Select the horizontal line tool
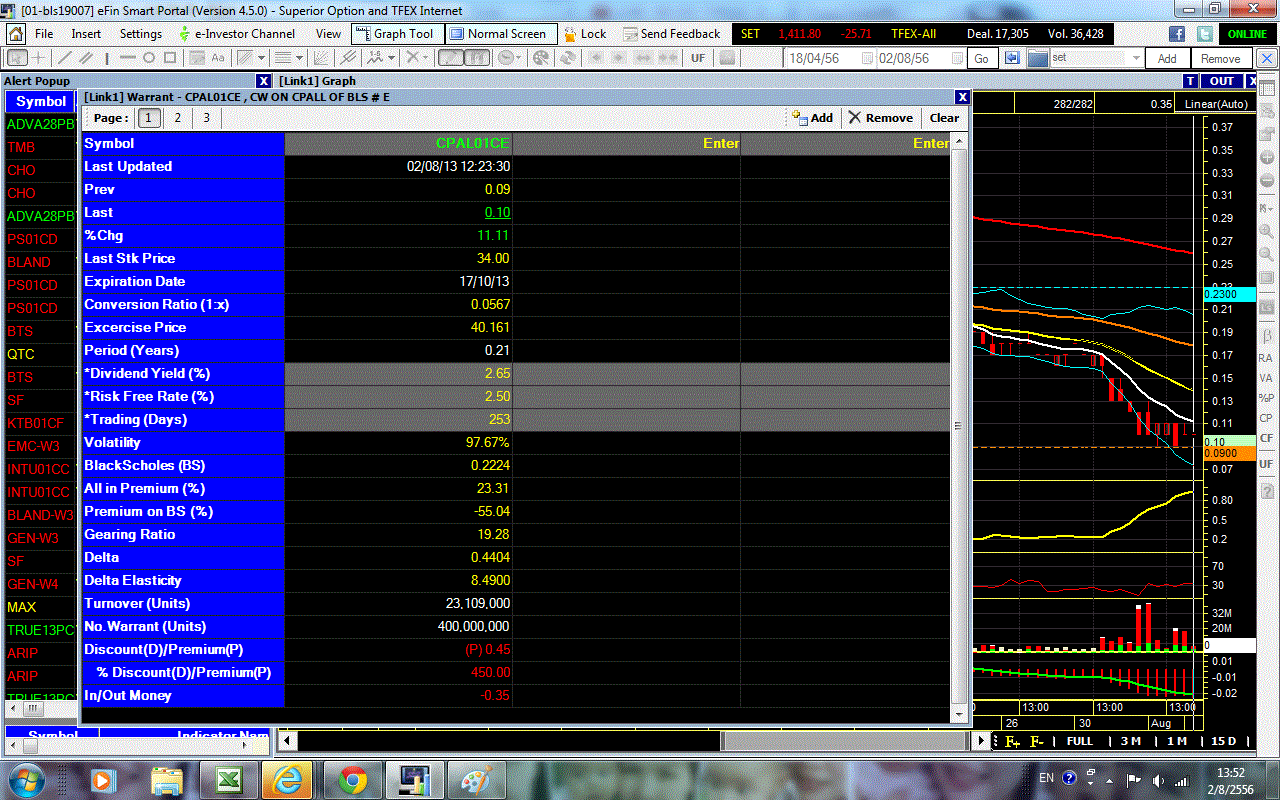 point(129,58)
